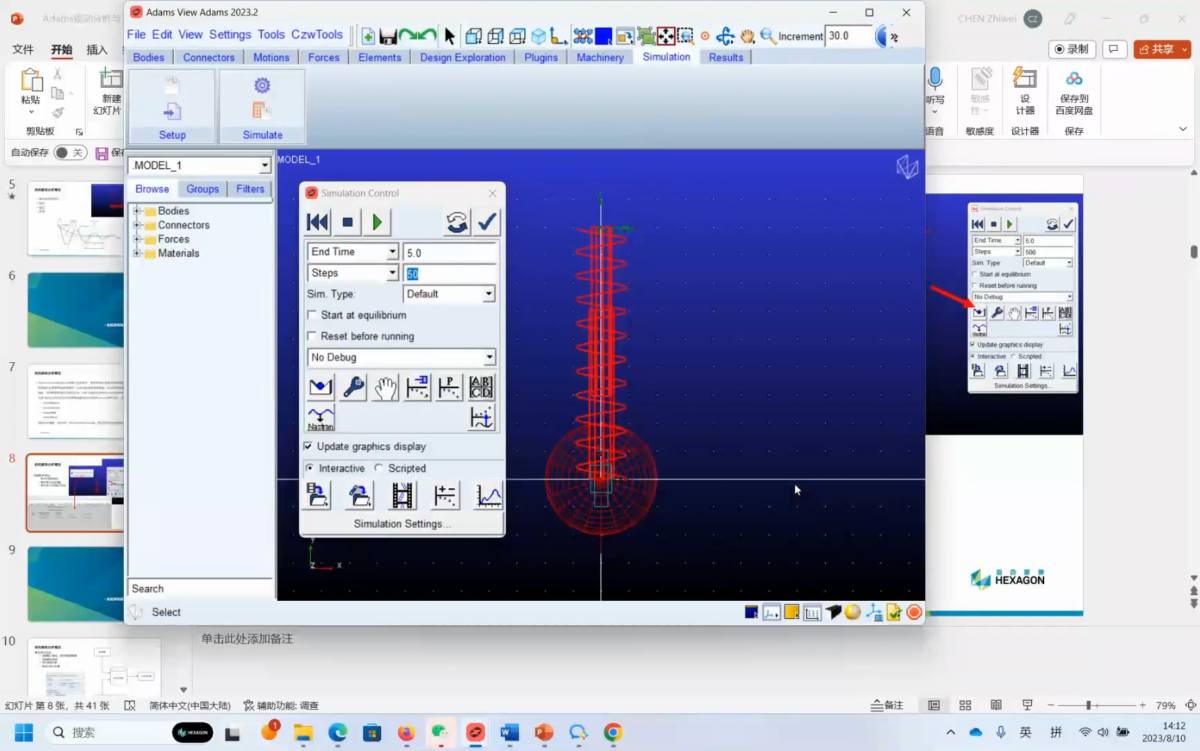1200x751 pixels.
Task: Switch to the Results ribbon tab
Action: coord(726,57)
